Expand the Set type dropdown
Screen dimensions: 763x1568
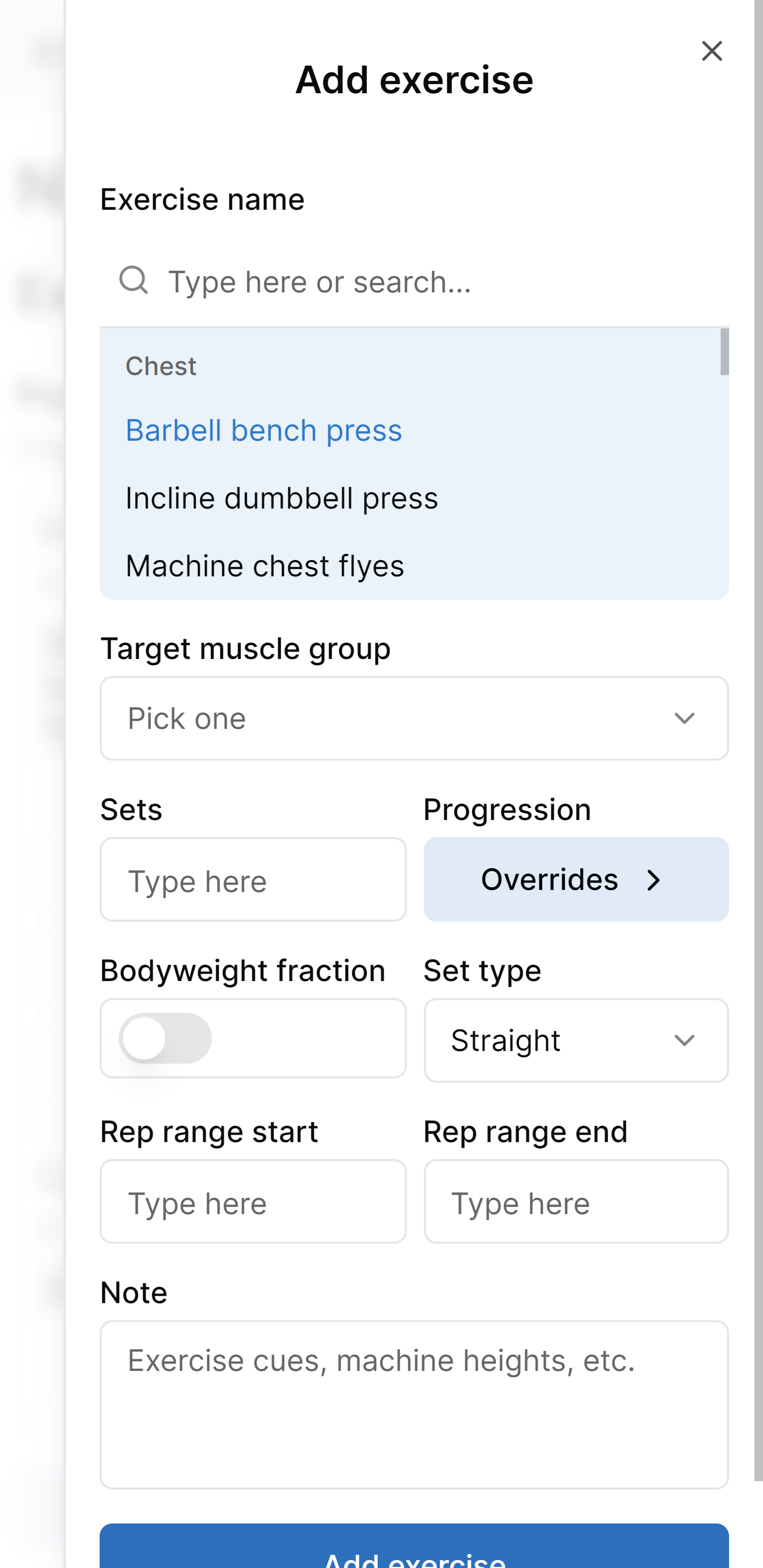pyautogui.click(x=575, y=1040)
